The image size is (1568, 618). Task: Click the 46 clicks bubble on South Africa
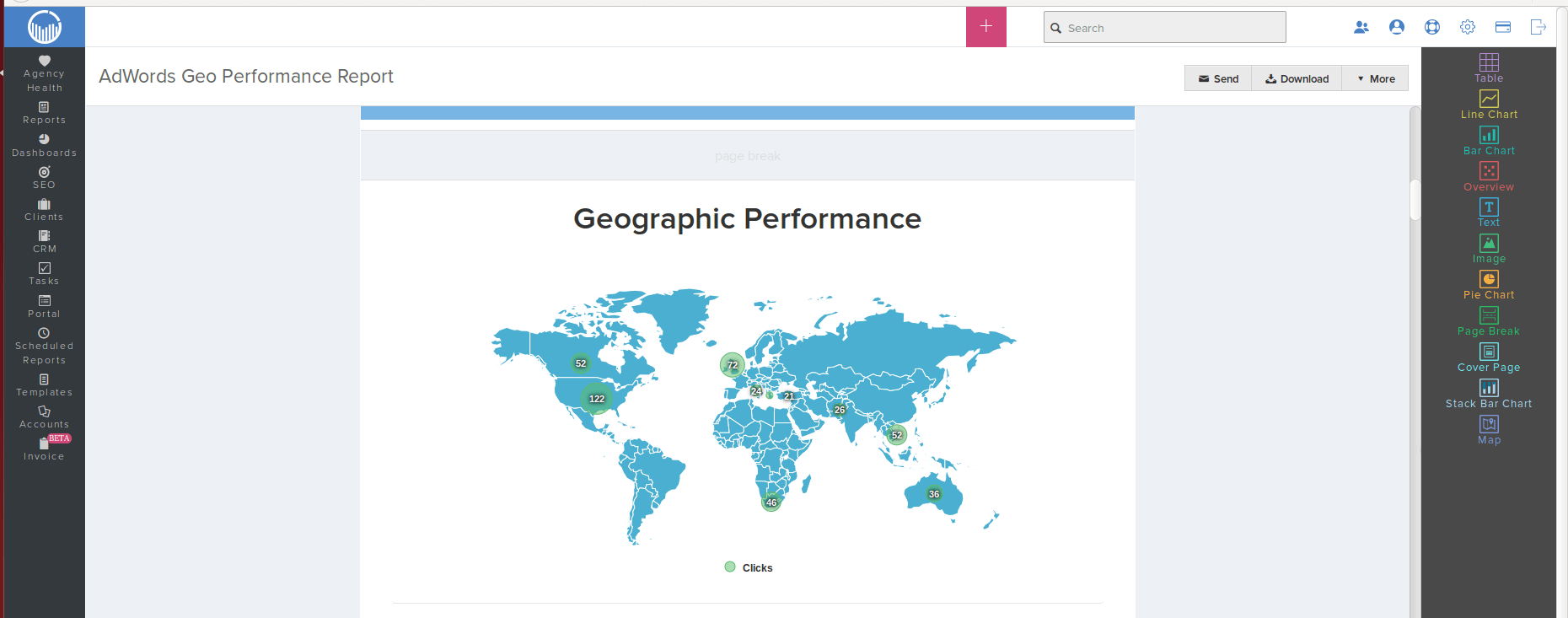[x=771, y=502]
